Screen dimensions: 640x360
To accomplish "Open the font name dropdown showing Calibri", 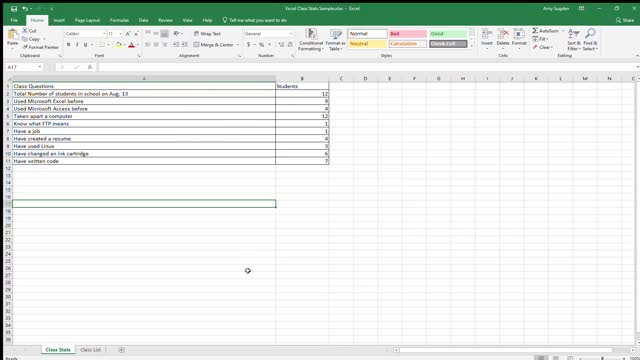I will pyautogui.click(x=85, y=33).
